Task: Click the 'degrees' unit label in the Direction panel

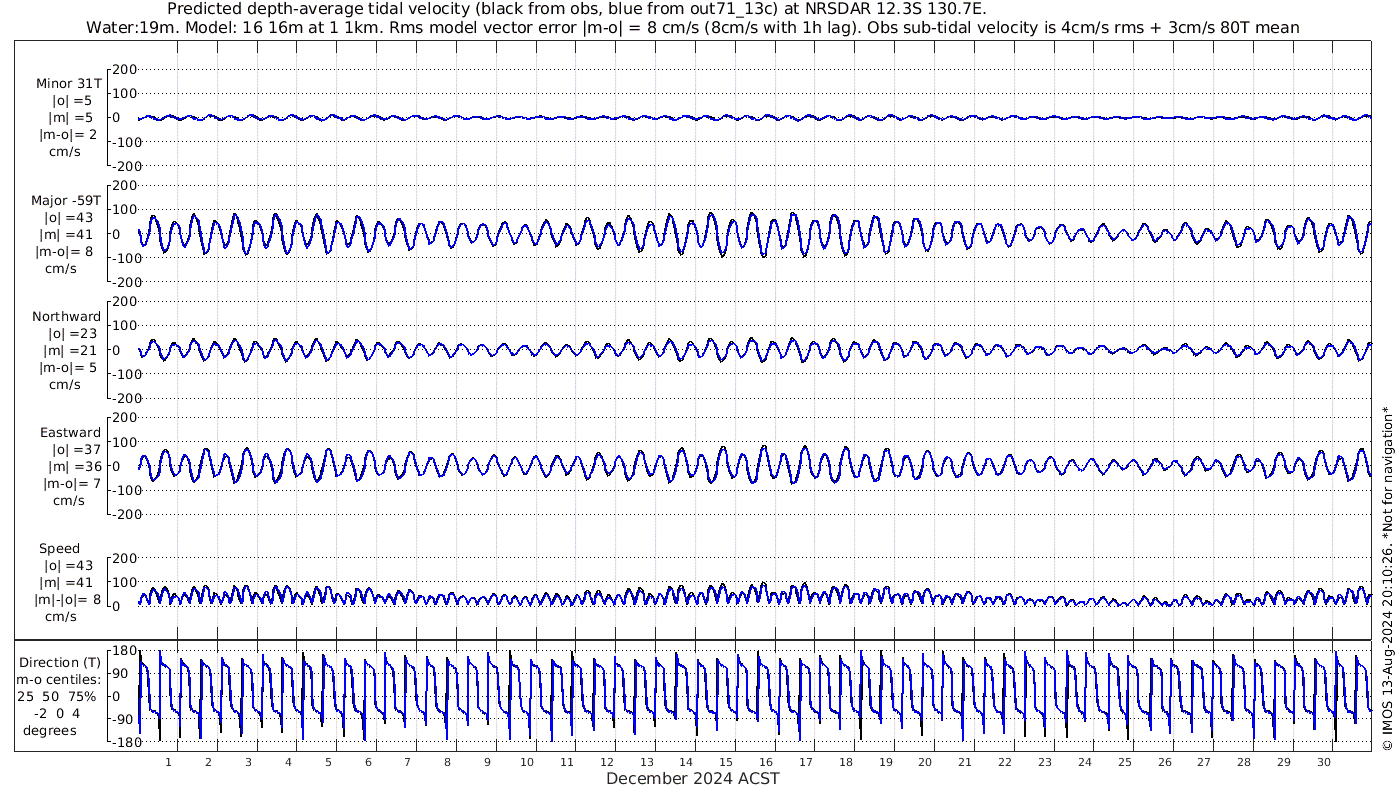Action: 50,730
